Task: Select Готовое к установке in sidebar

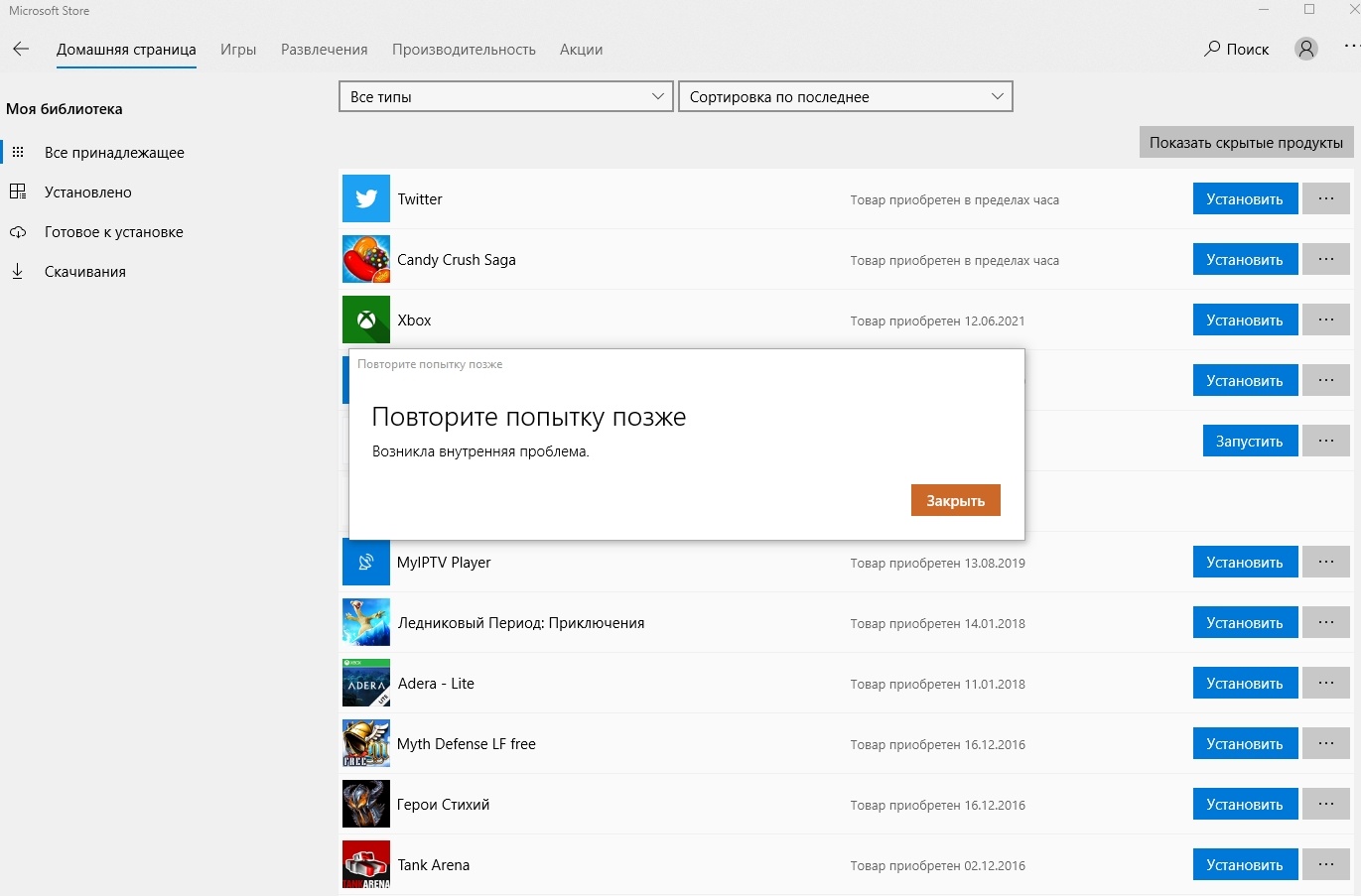Action: (x=114, y=231)
